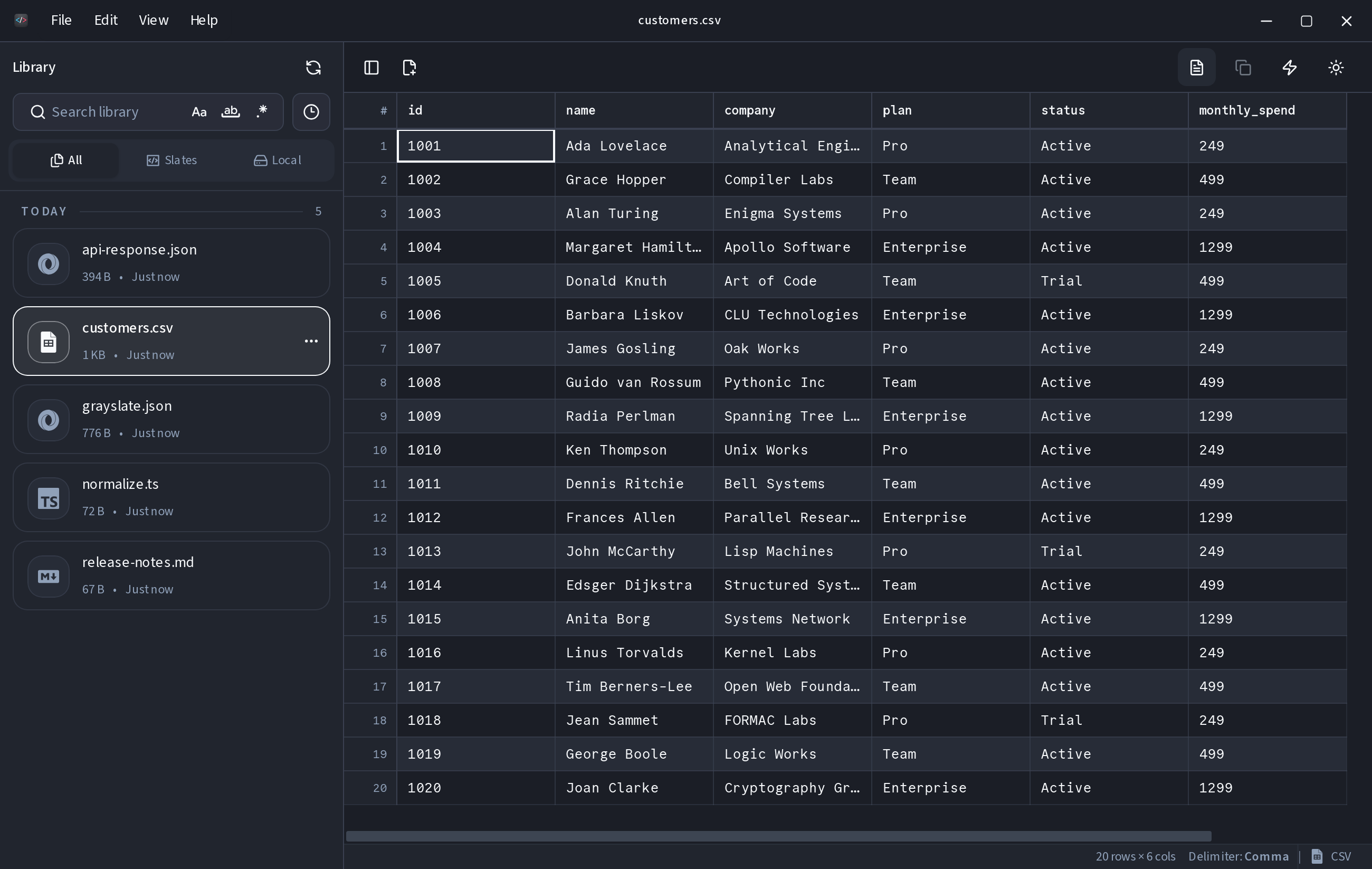Click the horizontal scrollbar under the table
Screen dimensions: 1372x869
click(x=778, y=836)
